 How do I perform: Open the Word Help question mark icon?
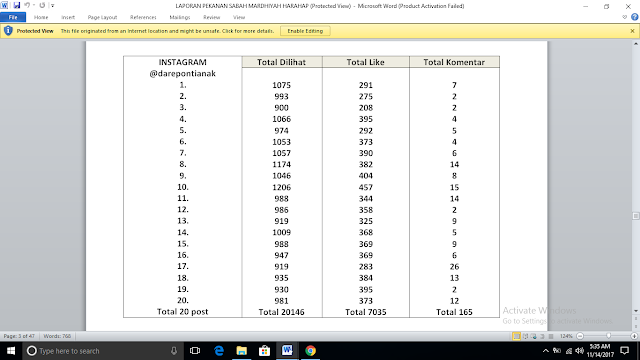click(635, 17)
